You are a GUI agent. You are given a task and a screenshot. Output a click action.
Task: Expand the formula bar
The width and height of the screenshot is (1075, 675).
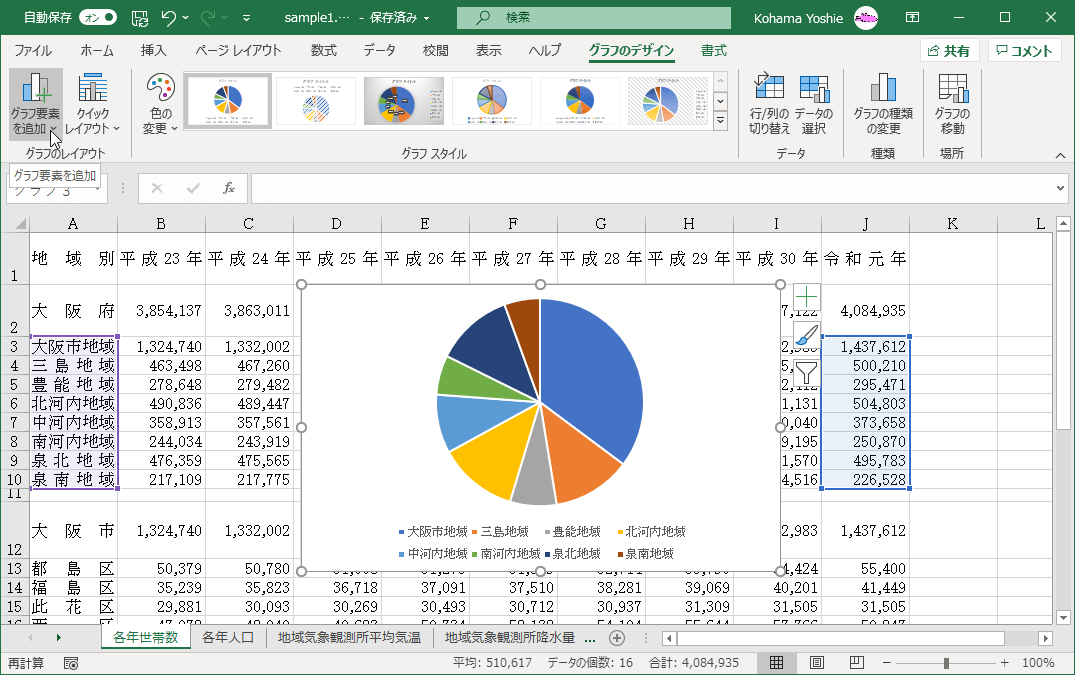point(1060,188)
